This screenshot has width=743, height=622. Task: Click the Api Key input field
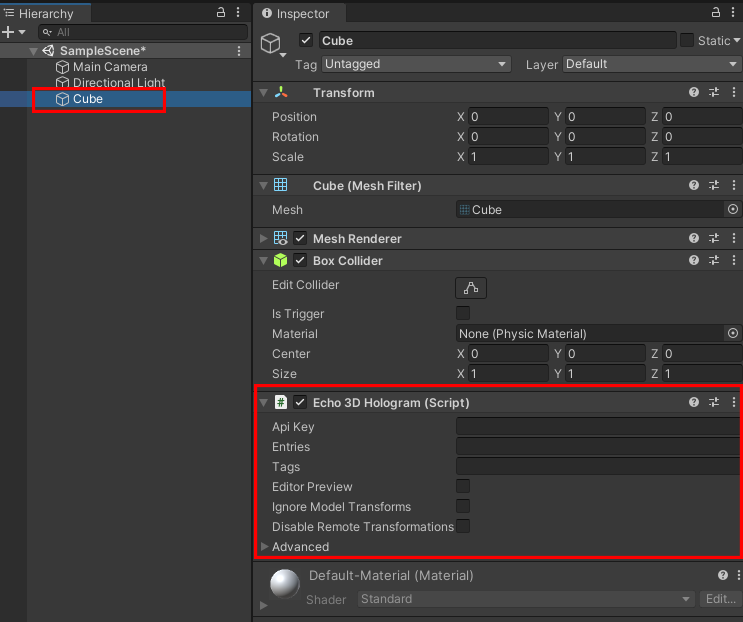coord(598,426)
